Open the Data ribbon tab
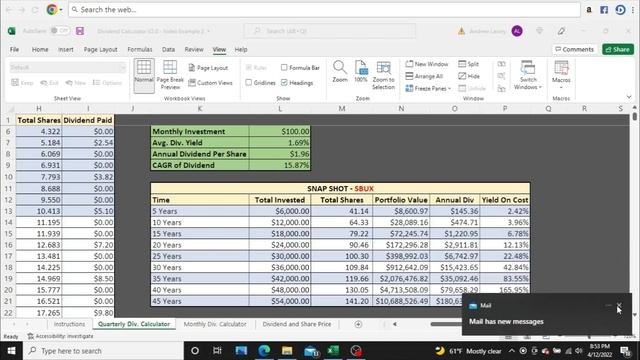 click(x=168, y=49)
